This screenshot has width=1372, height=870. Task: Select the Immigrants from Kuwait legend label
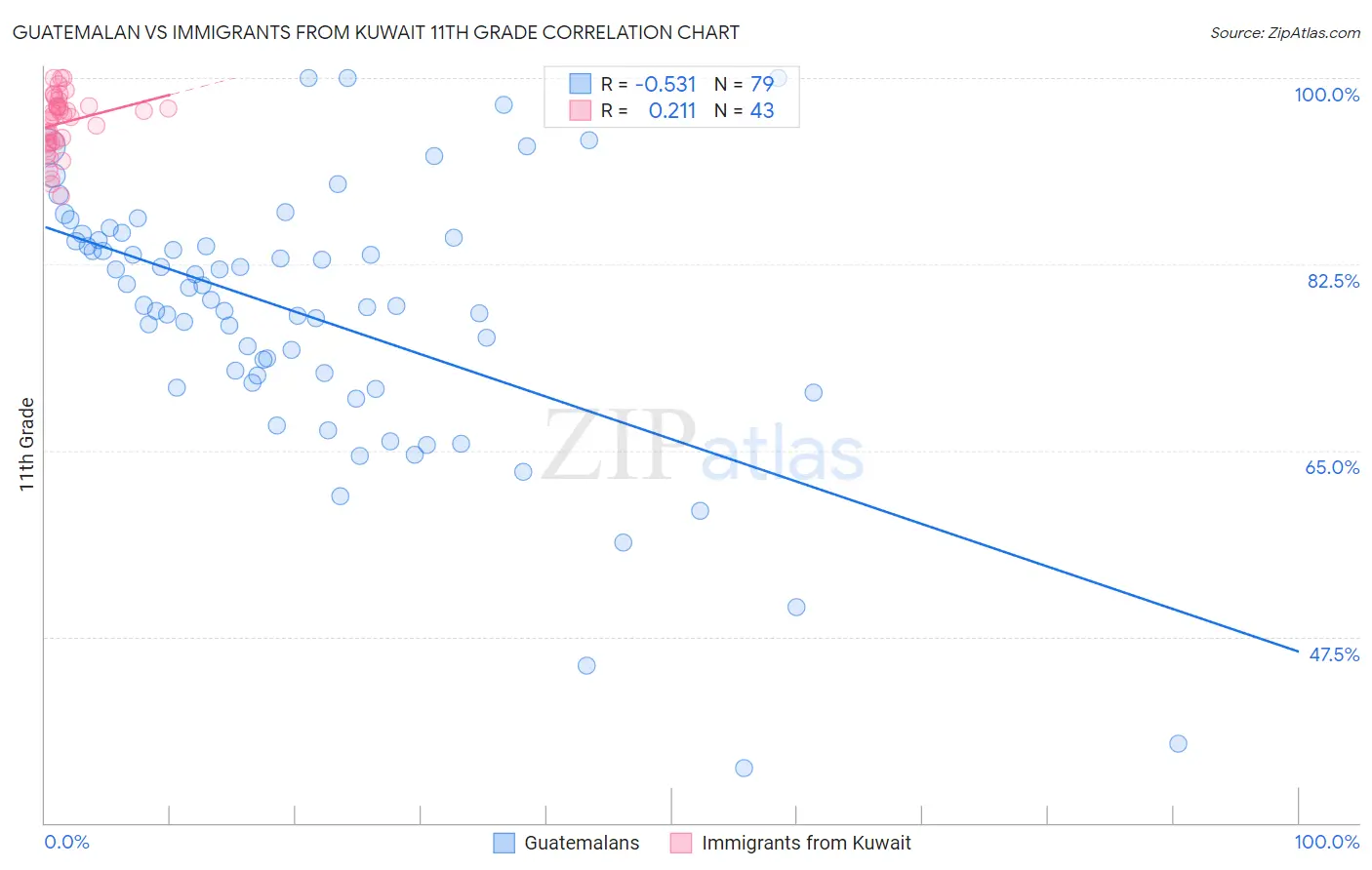(x=806, y=843)
